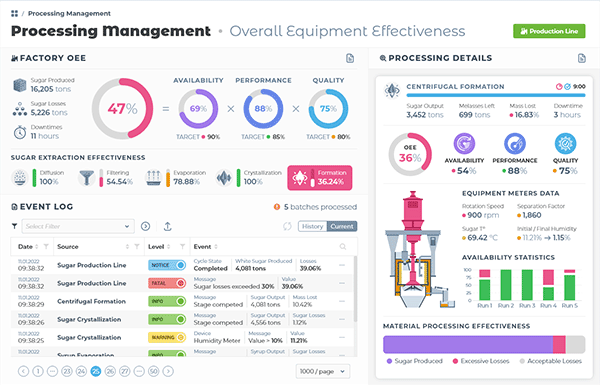Sort by the Level column arrows
Image resolution: width=600 pixels, height=385 pixels.
(169, 247)
